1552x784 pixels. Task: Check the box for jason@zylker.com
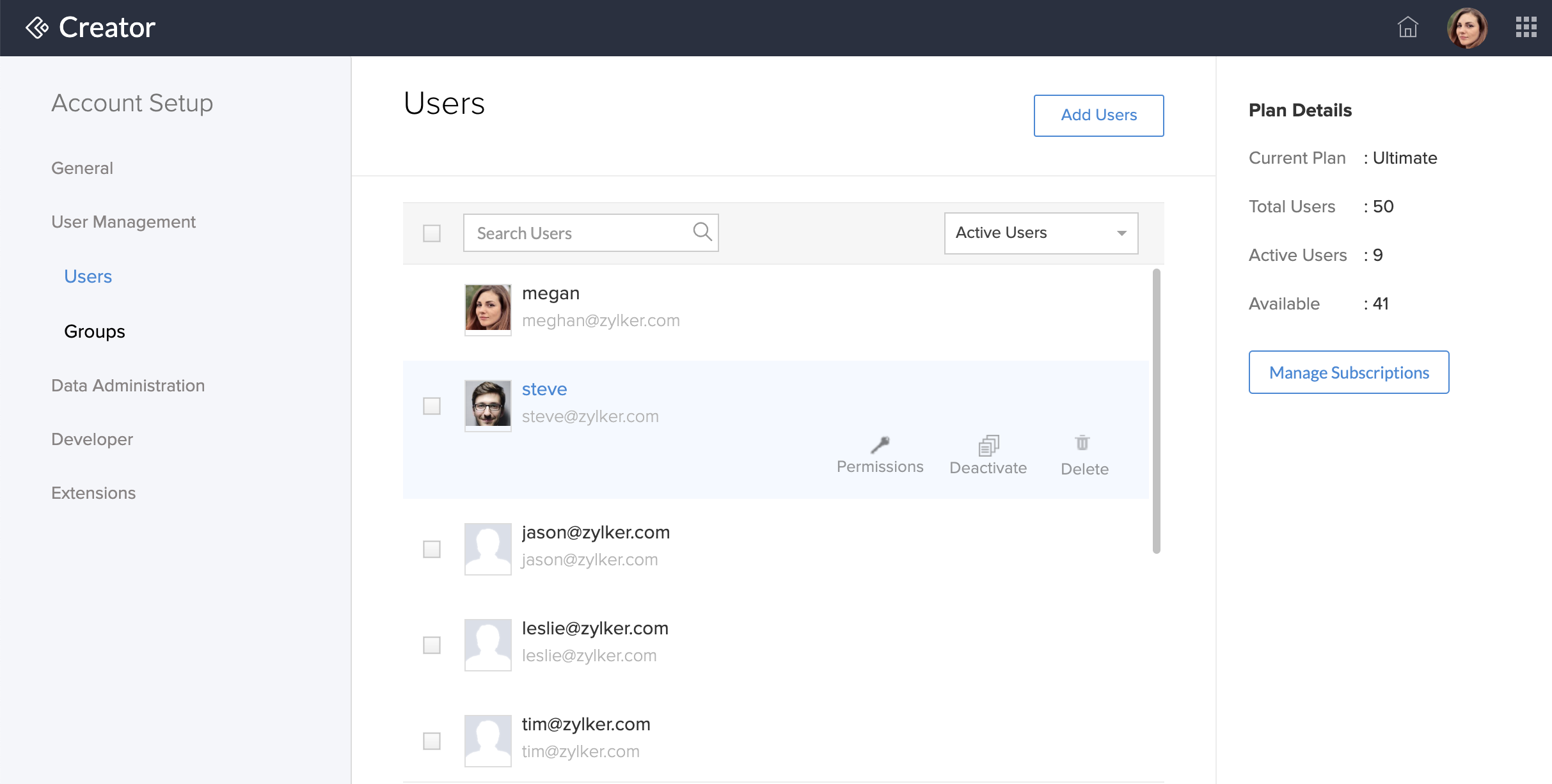432,549
